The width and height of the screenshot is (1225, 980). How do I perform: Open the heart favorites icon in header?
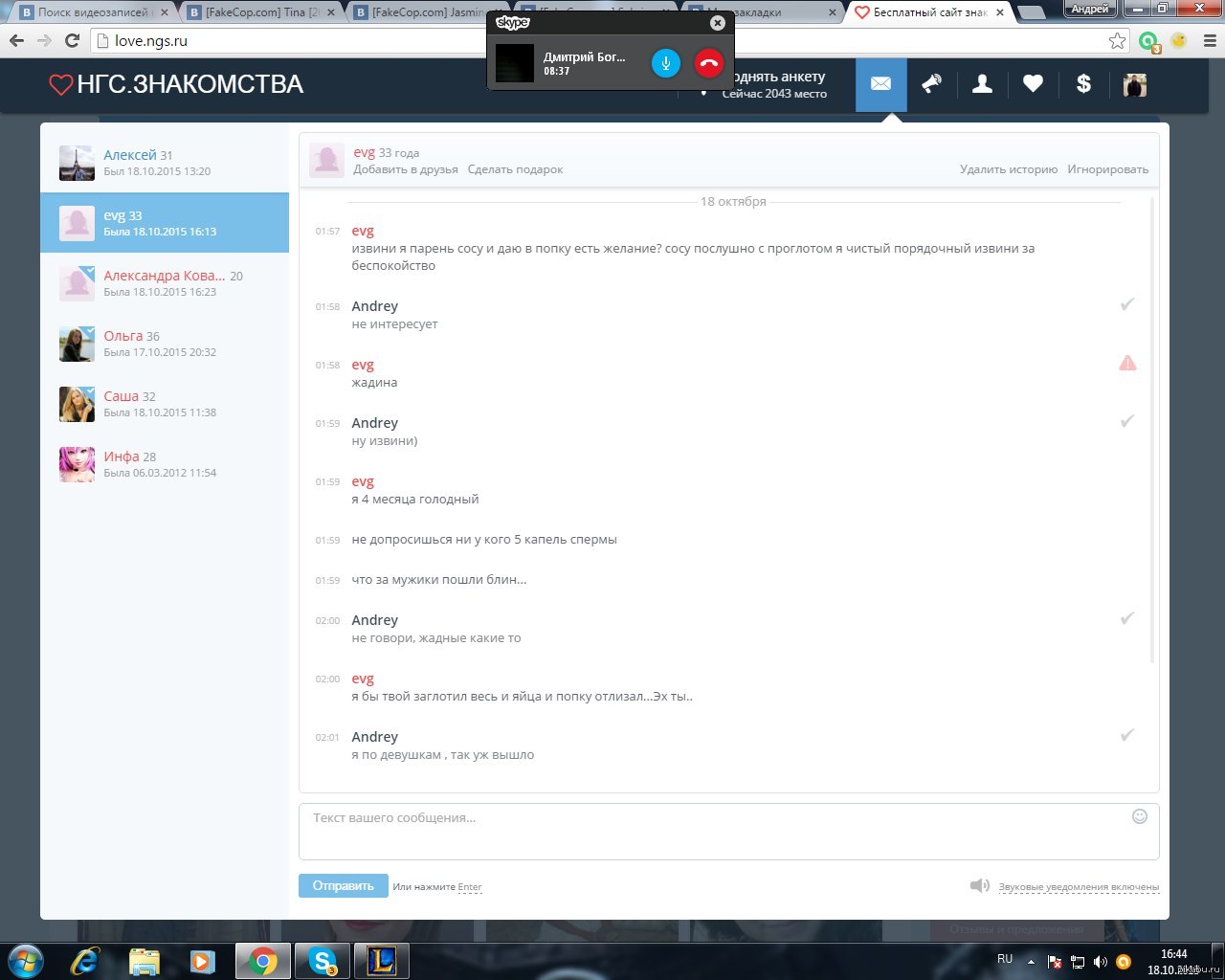click(1033, 84)
